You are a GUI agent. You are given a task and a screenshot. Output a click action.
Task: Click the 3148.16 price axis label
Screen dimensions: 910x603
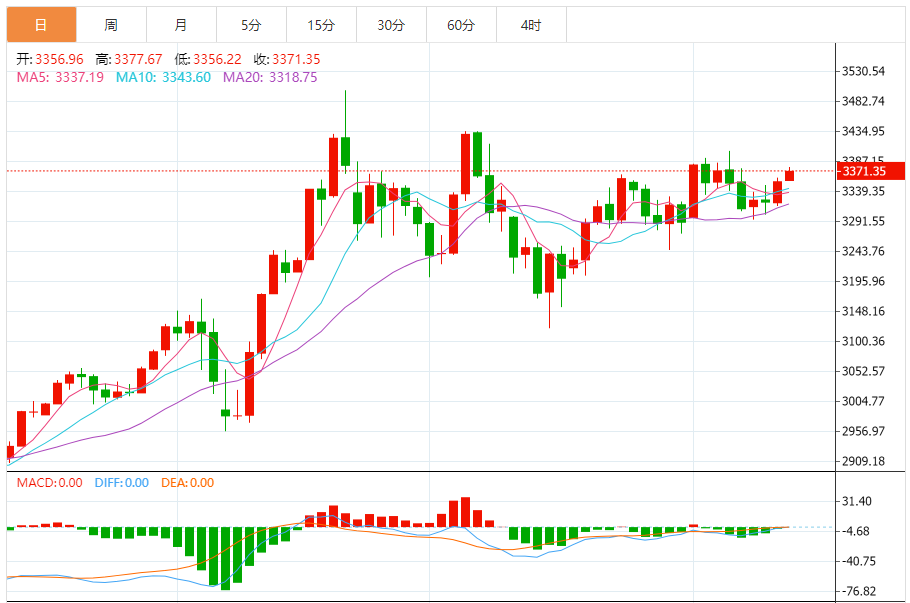click(x=864, y=311)
